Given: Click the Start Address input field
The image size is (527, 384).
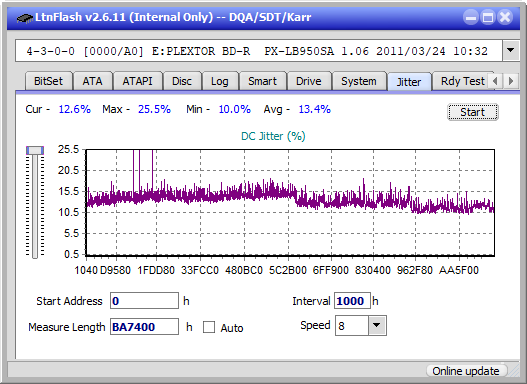Looking at the screenshot, I should 145,301.
